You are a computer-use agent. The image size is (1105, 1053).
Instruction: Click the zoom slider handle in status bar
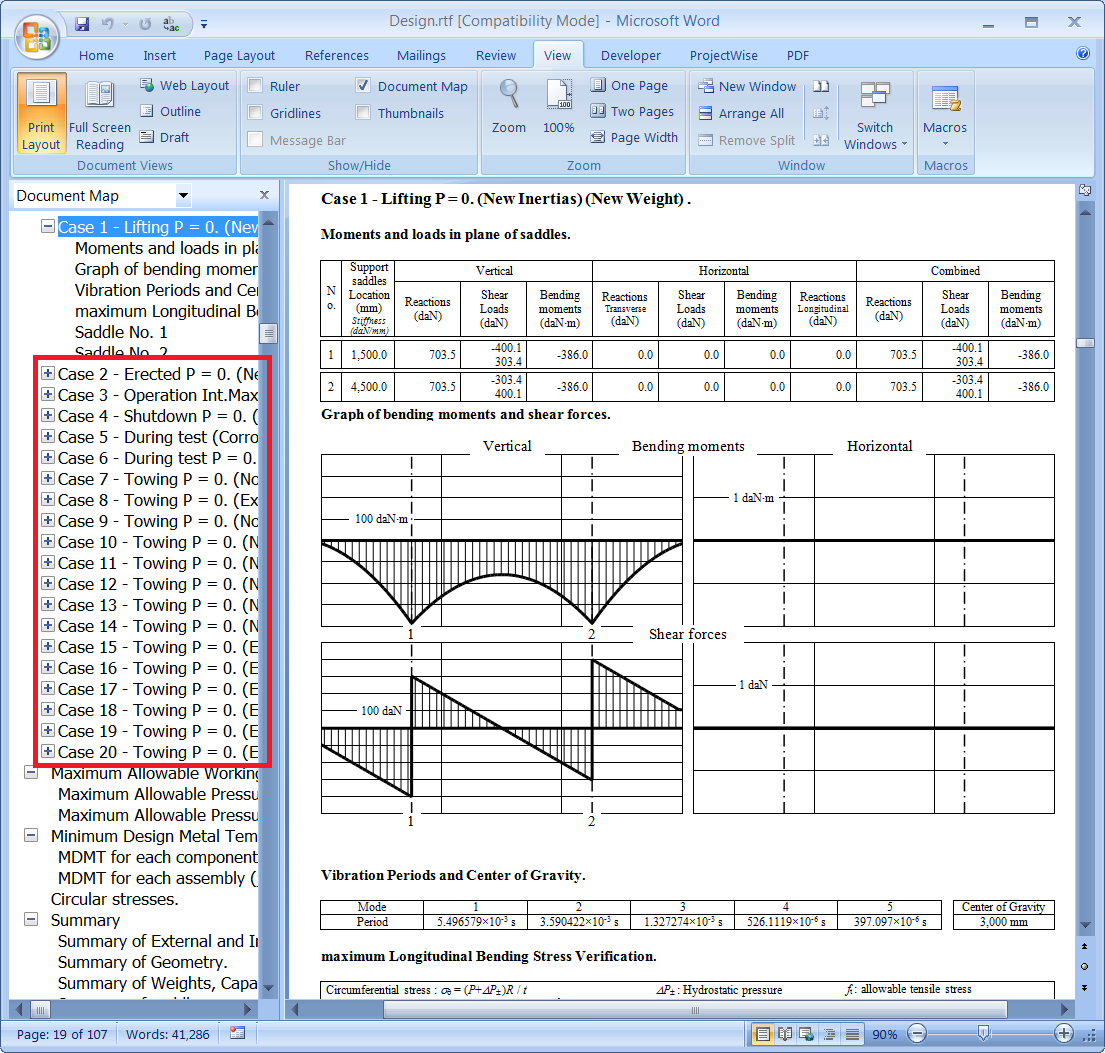click(984, 1033)
